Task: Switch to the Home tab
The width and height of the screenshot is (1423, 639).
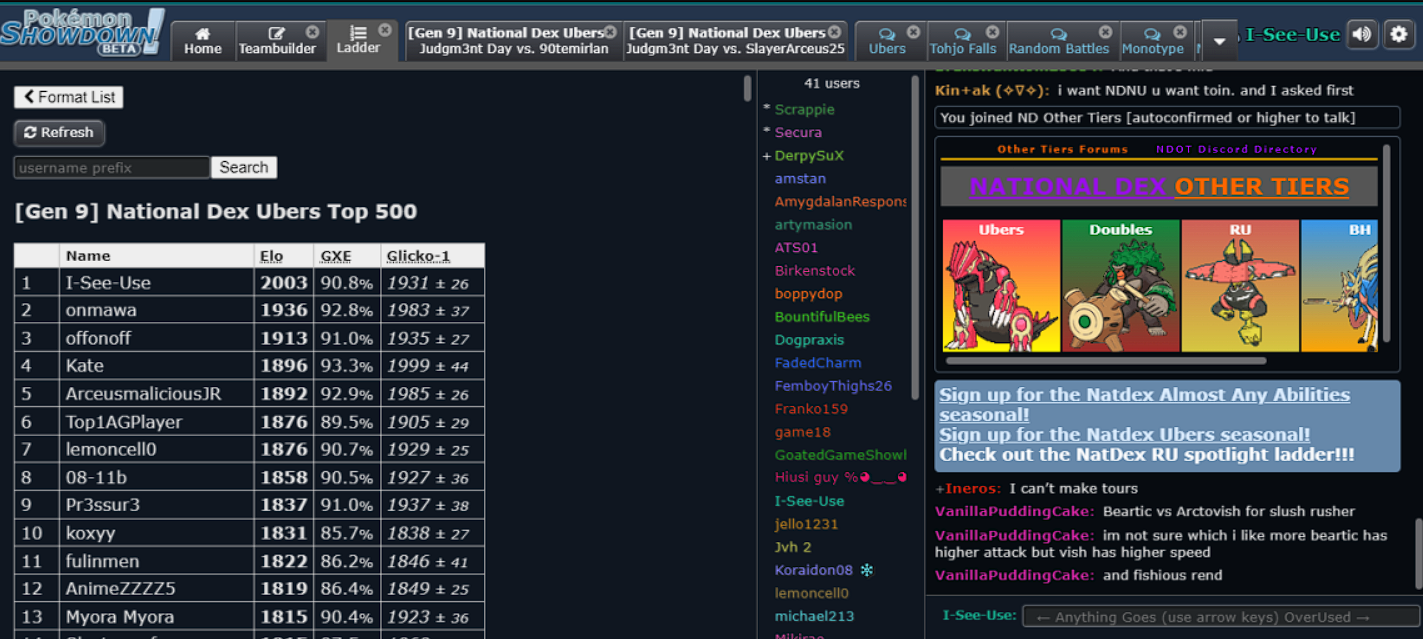Action: (203, 41)
